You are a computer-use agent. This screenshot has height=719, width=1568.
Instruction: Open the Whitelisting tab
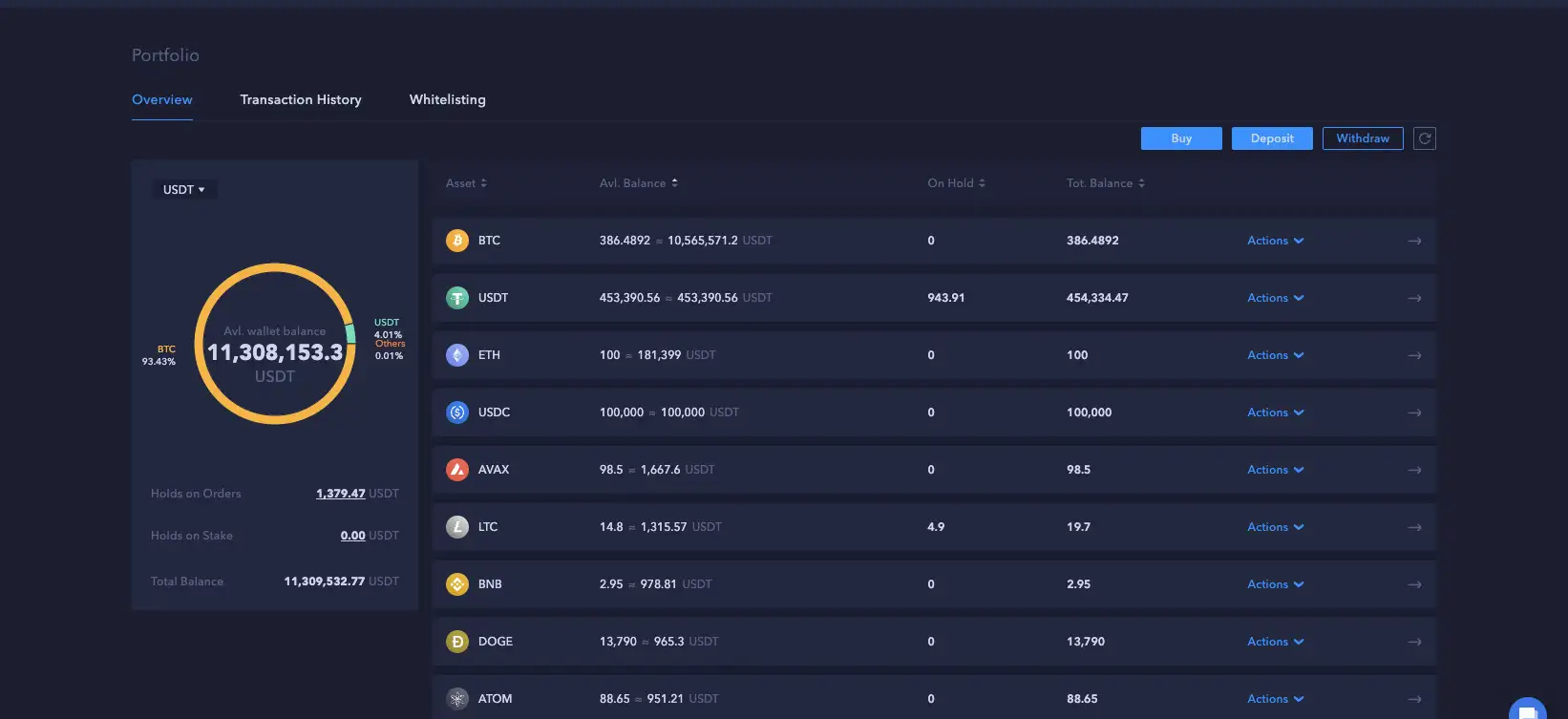pos(447,99)
